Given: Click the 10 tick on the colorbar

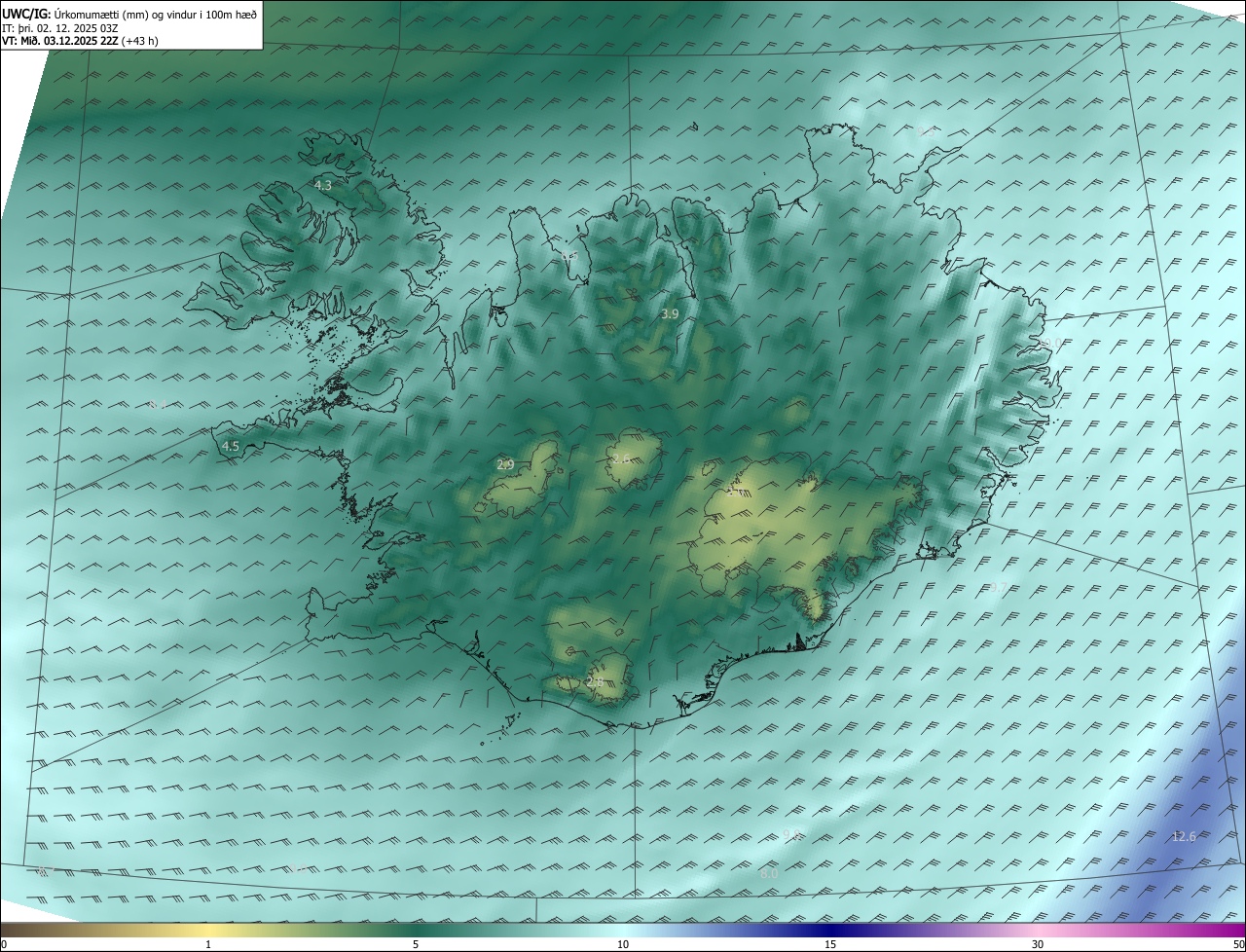Looking at the screenshot, I should click(x=623, y=944).
